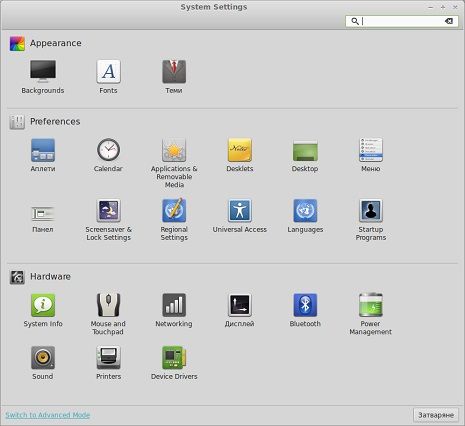The width and height of the screenshot is (465, 426).
Task: Click the Затваряне close button
Action: (436, 415)
